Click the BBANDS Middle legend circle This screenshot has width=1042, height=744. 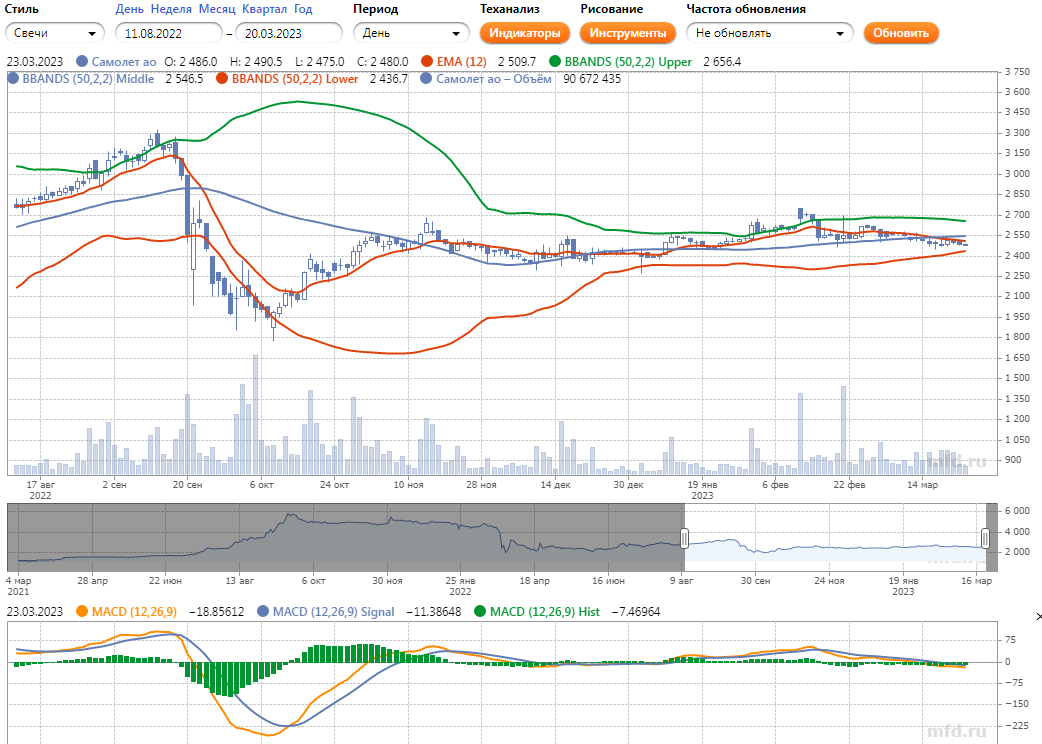click(x=13, y=78)
